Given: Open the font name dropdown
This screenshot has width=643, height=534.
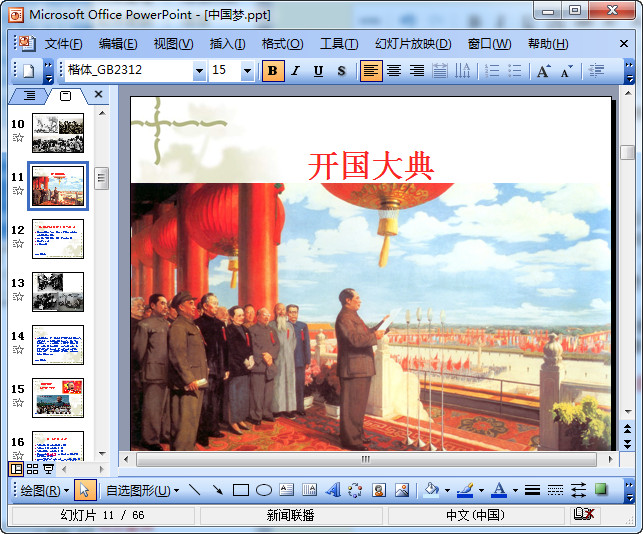Looking at the screenshot, I should pyautogui.click(x=199, y=71).
